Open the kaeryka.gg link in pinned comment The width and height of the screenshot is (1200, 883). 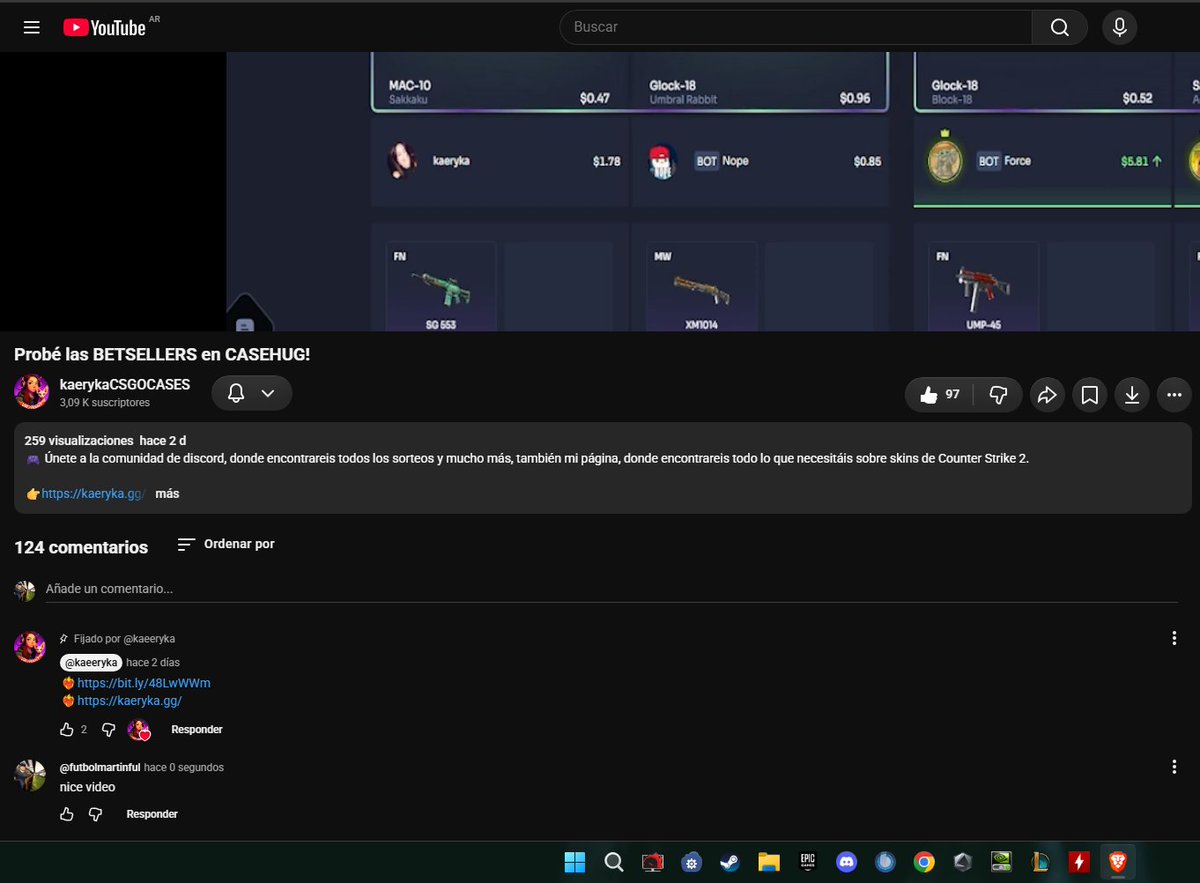(129, 701)
